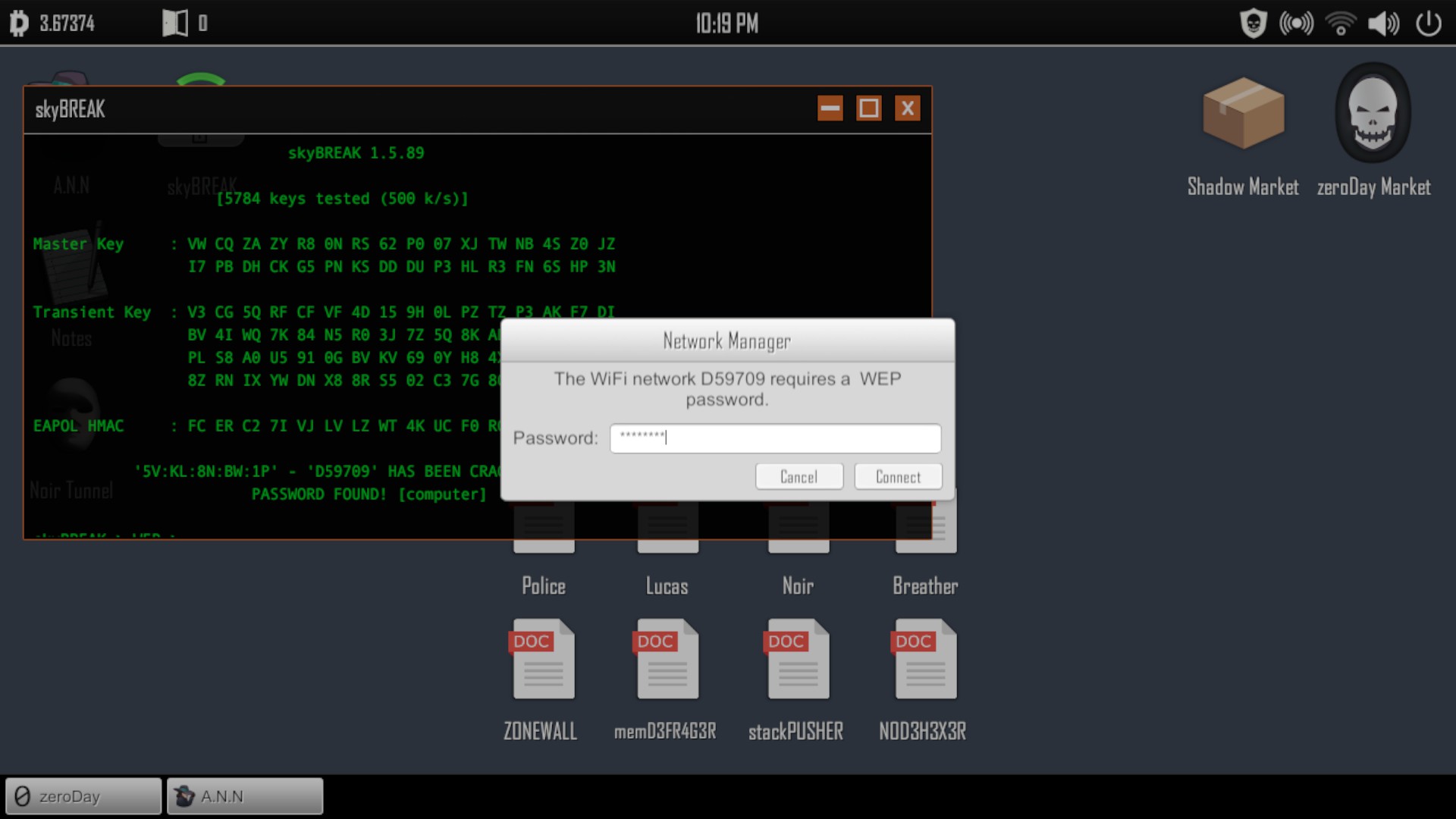1456x819 pixels.
Task: Open the Shadow Market box icon
Action: click(1243, 114)
